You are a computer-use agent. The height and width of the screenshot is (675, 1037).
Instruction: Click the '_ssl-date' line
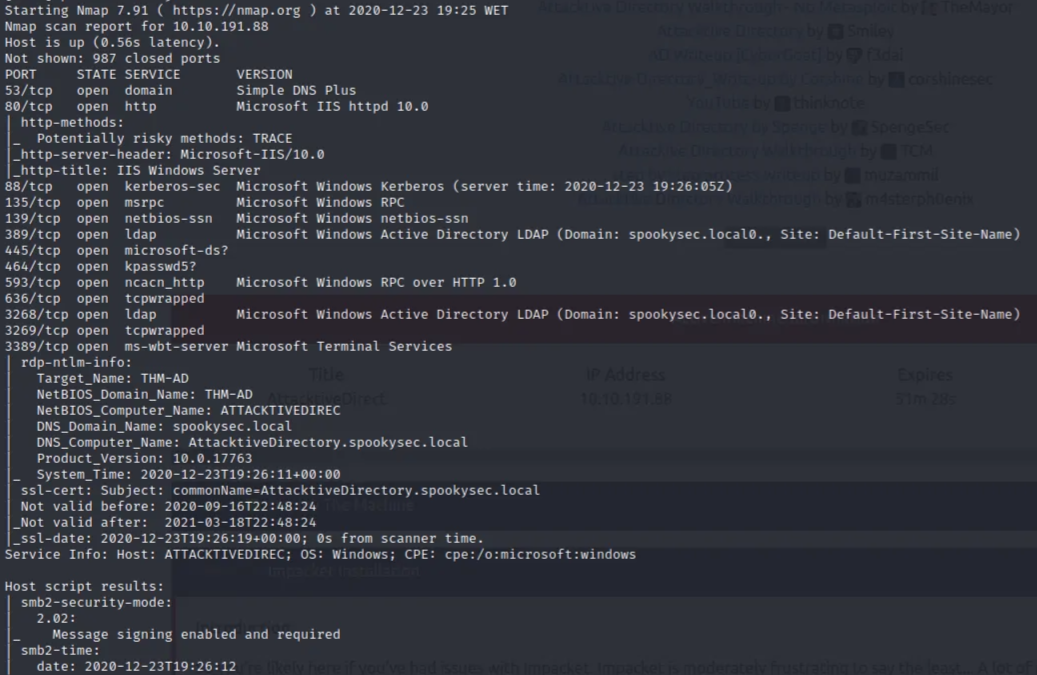click(248, 539)
